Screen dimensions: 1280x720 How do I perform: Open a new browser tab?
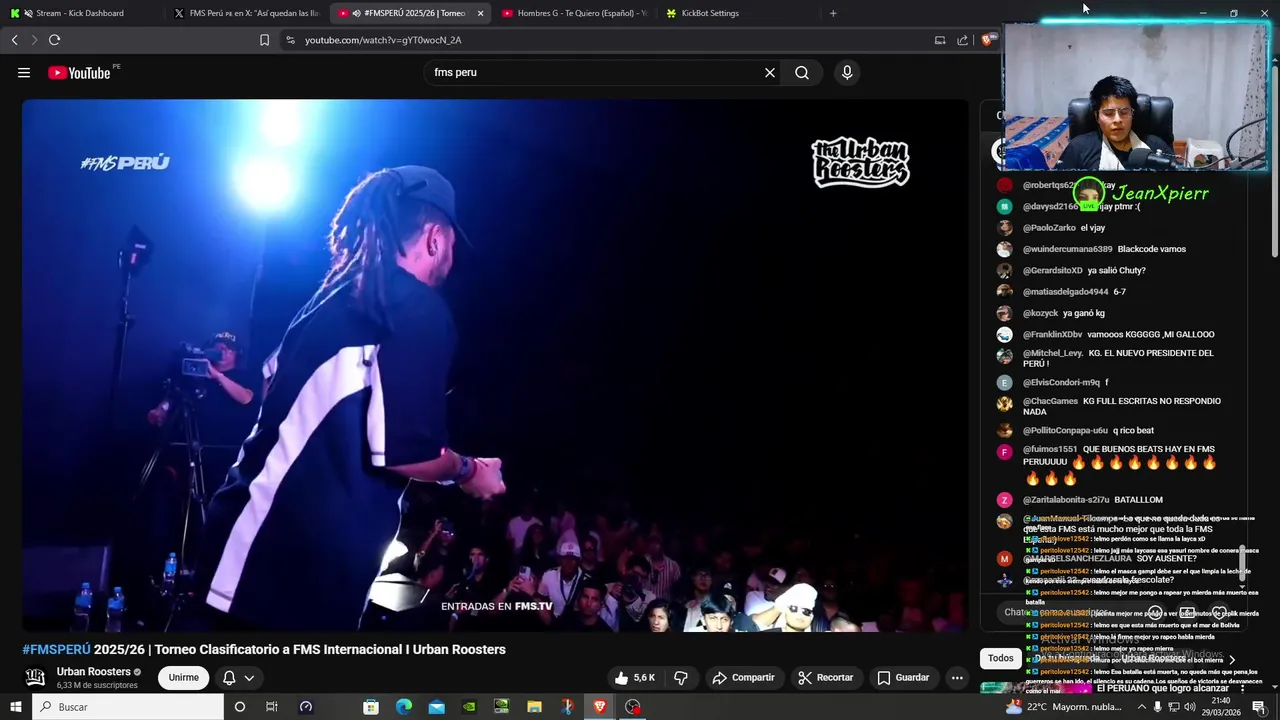(x=833, y=13)
